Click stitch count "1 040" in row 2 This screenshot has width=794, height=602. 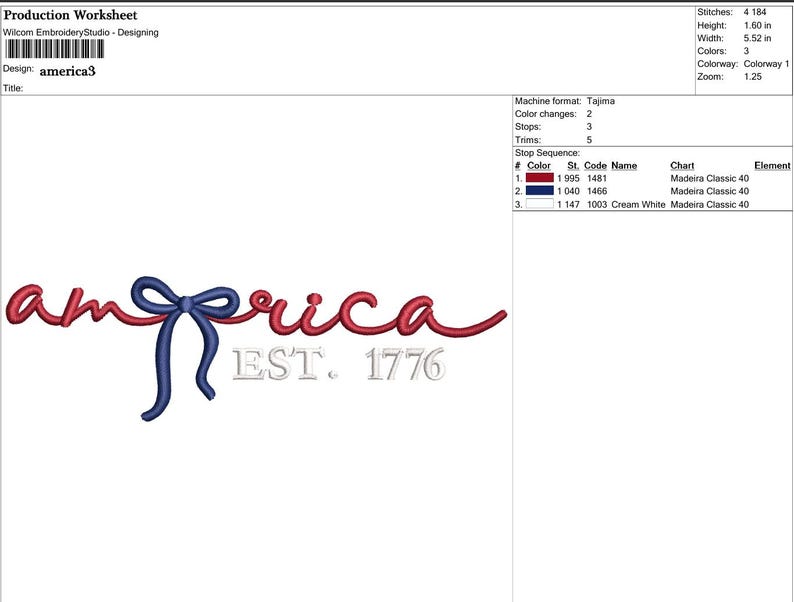pos(568,191)
